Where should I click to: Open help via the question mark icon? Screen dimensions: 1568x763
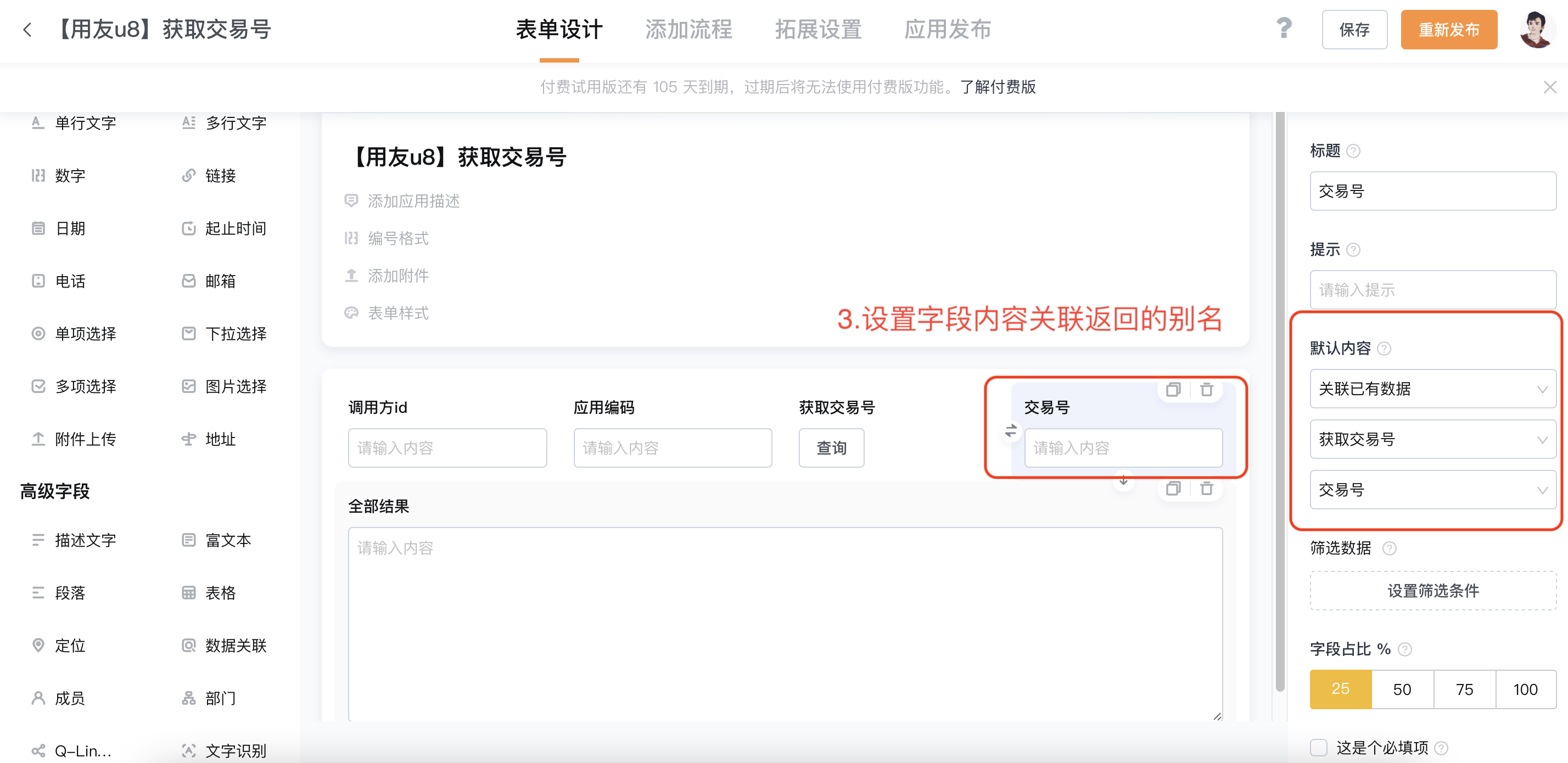pyautogui.click(x=1284, y=29)
